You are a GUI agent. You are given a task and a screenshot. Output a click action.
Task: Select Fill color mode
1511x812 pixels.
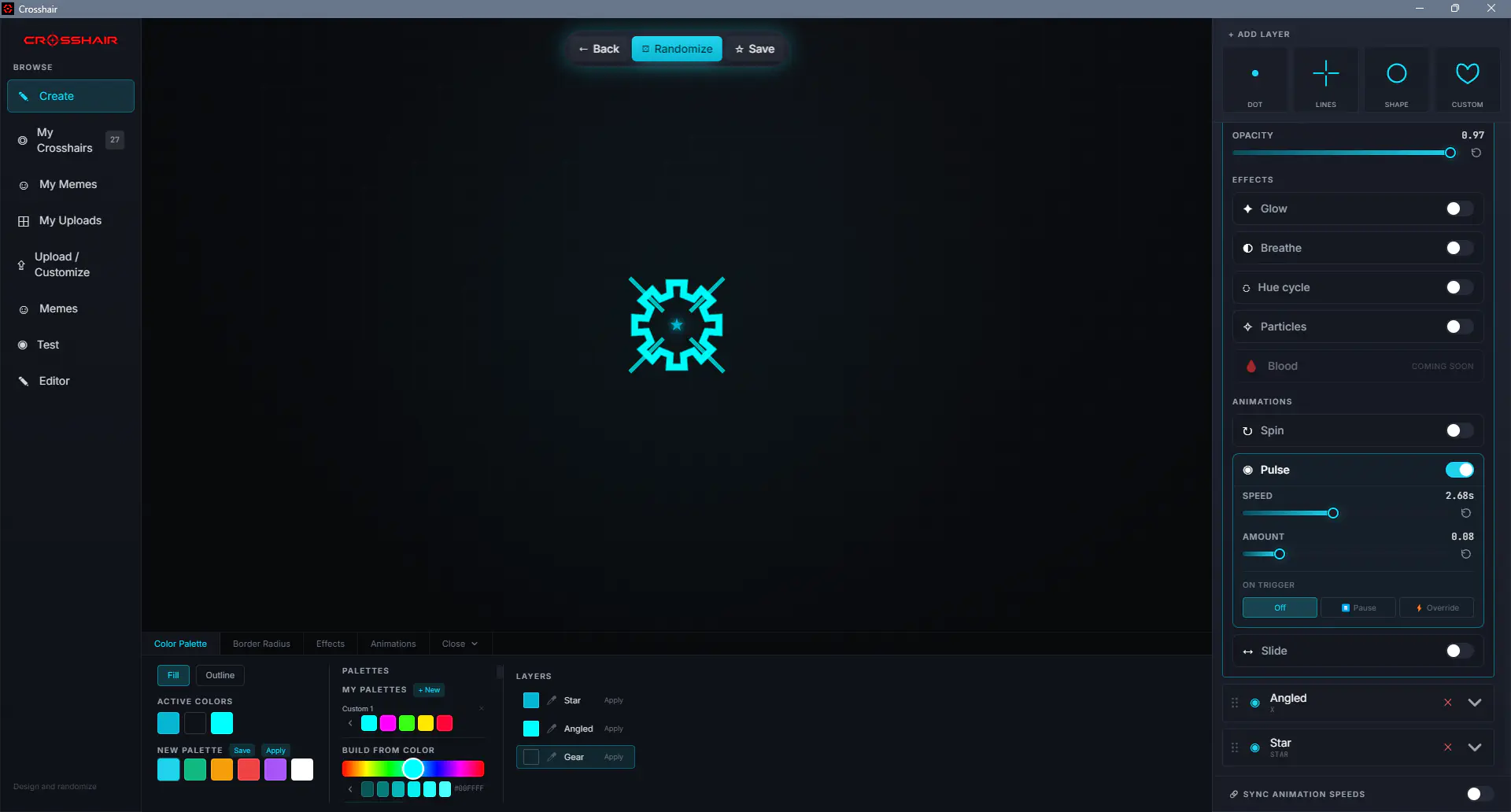(173, 675)
